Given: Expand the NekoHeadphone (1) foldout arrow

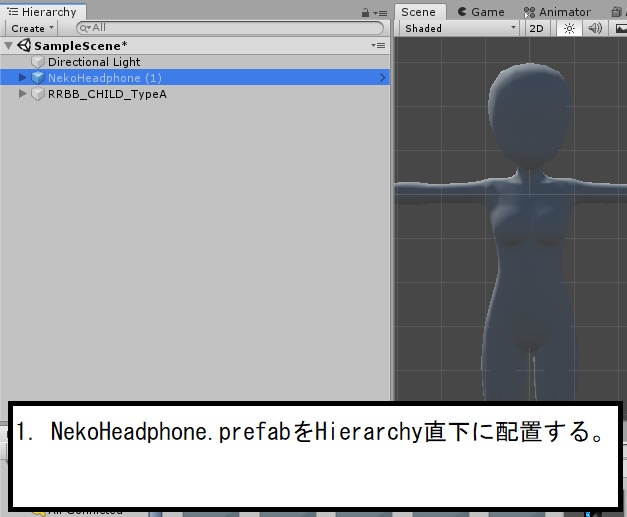Looking at the screenshot, I should 23,78.
